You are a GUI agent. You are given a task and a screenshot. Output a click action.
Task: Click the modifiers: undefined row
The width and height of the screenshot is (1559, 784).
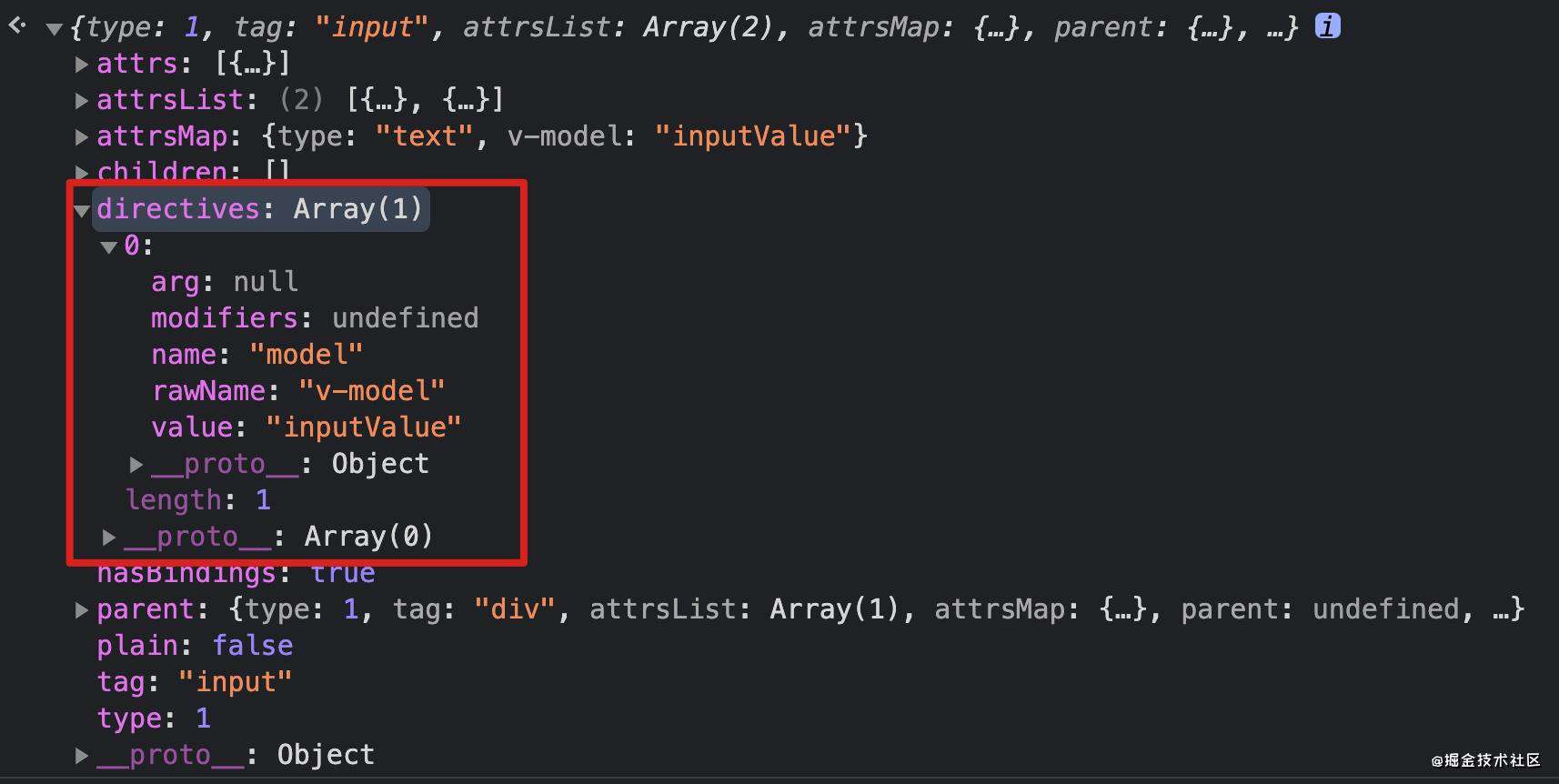[315, 318]
